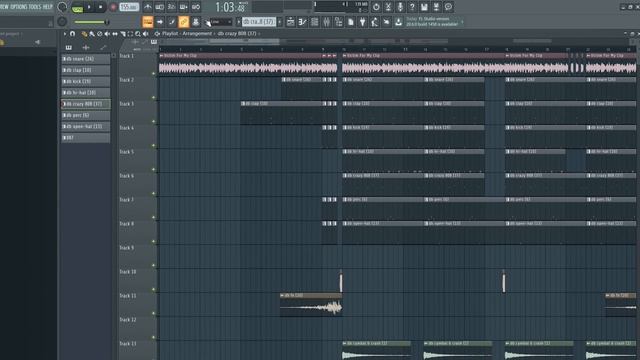Viewport: 640px width, 360px height.
Task: Open the Browser/plugin picker view icon
Action: click(x=338, y=22)
